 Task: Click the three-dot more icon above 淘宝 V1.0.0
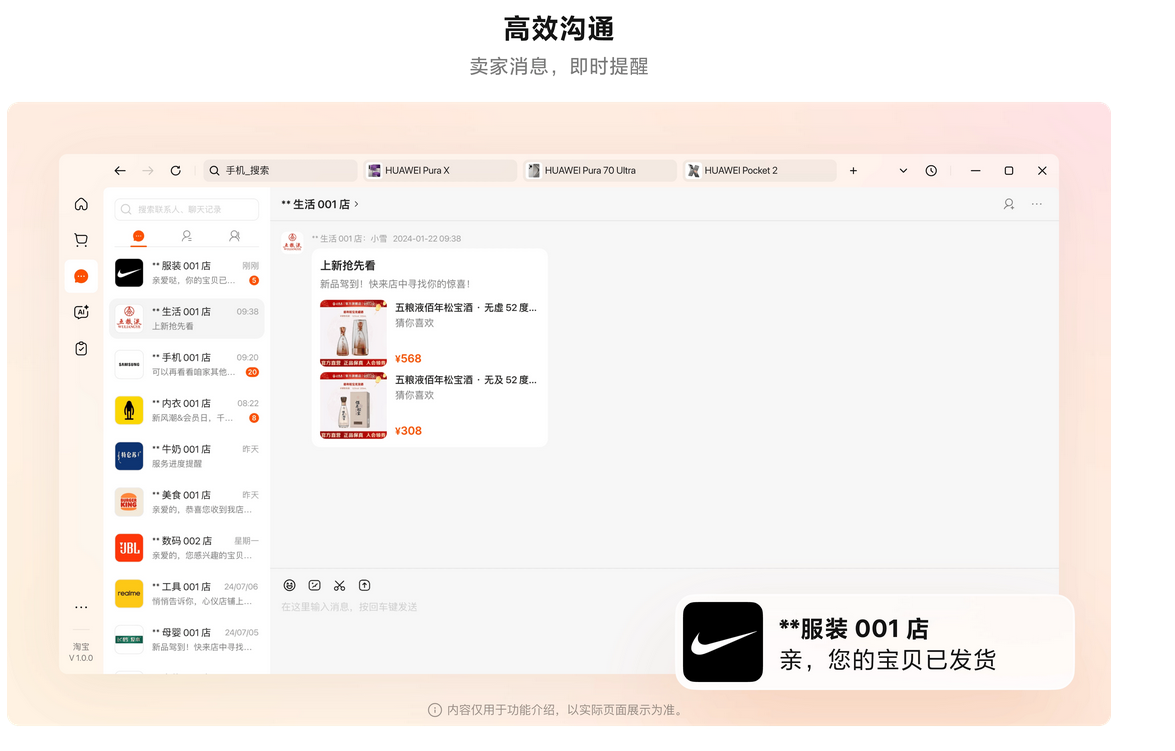pyautogui.click(x=81, y=607)
